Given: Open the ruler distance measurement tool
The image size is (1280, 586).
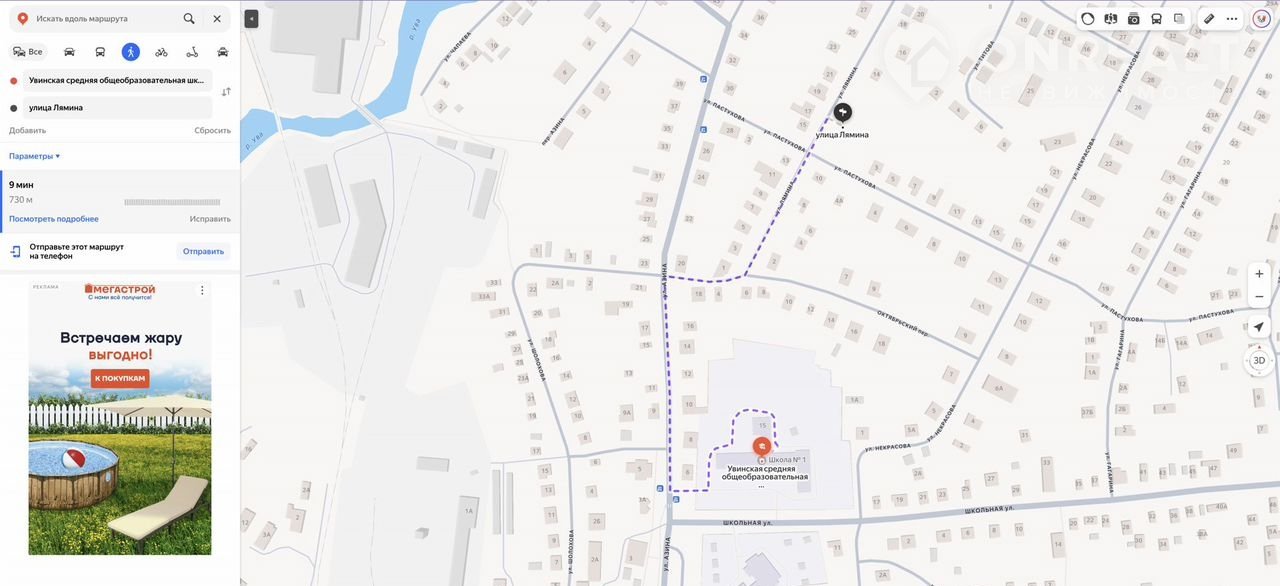Looking at the screenshot, I should (x=1209, y=18).
